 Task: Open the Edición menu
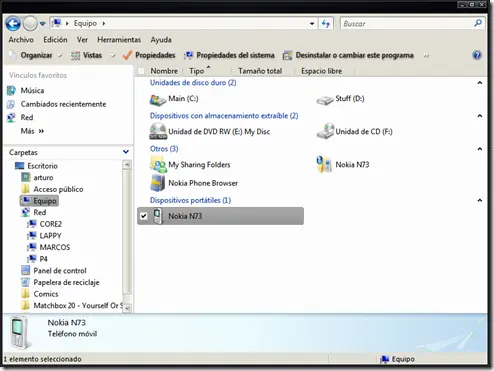click(55, 40)
